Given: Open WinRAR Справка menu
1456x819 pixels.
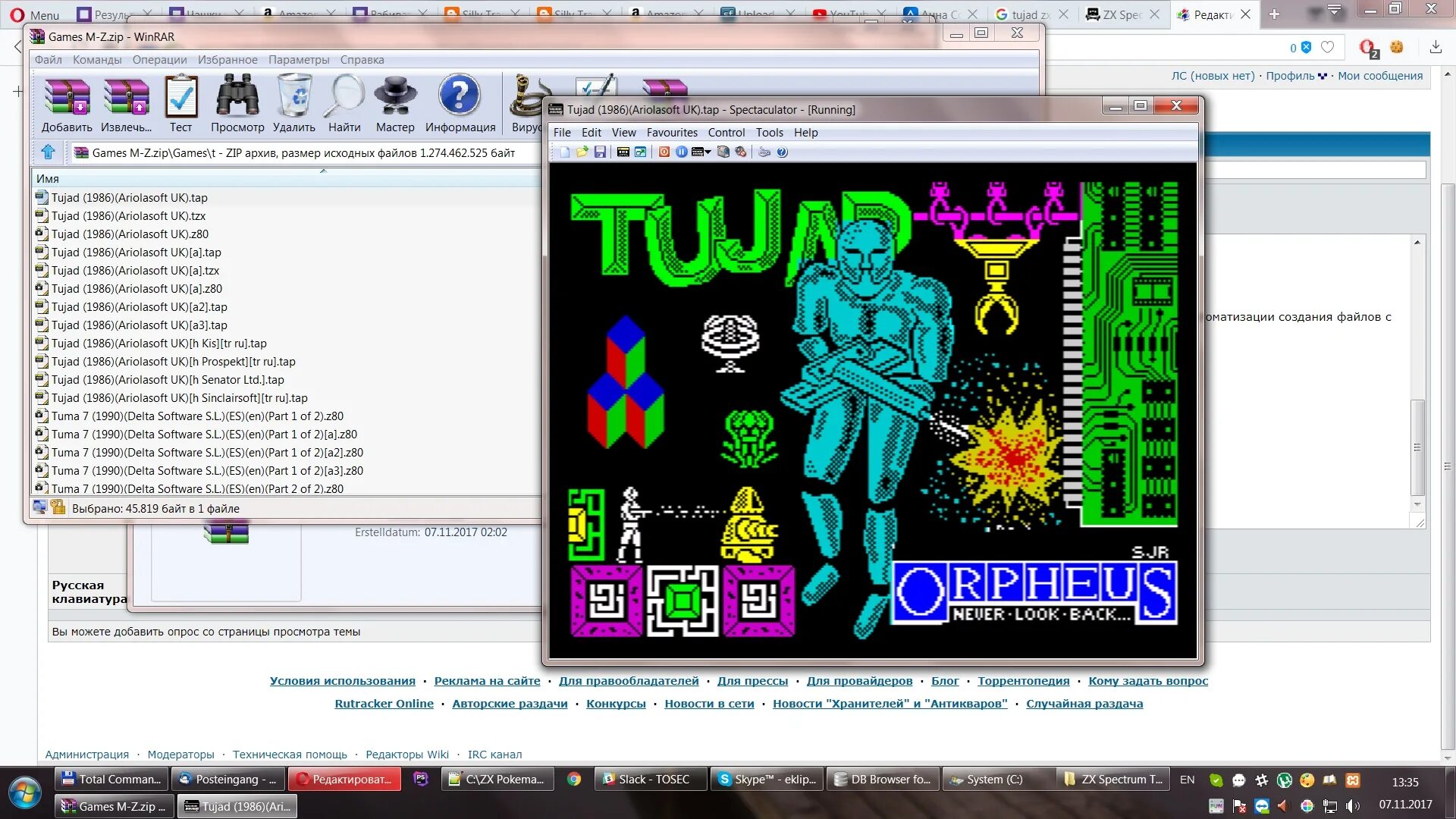Looking at the screenshot, I should coord(362,59).
